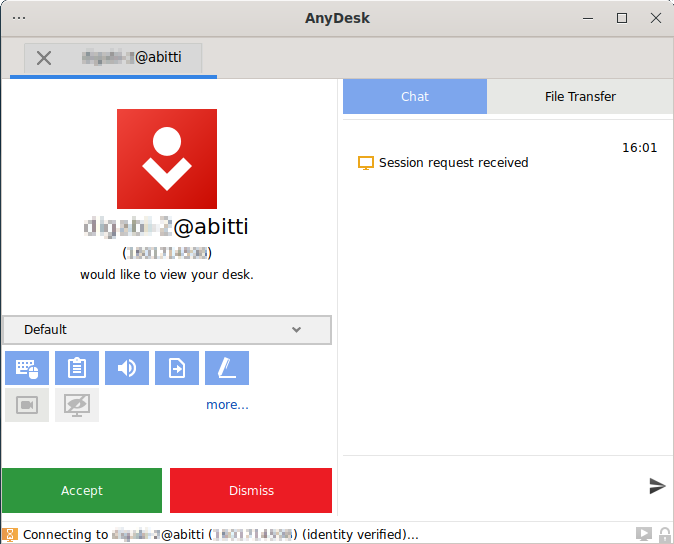Dismiss the incoming session request

[251, 490]
